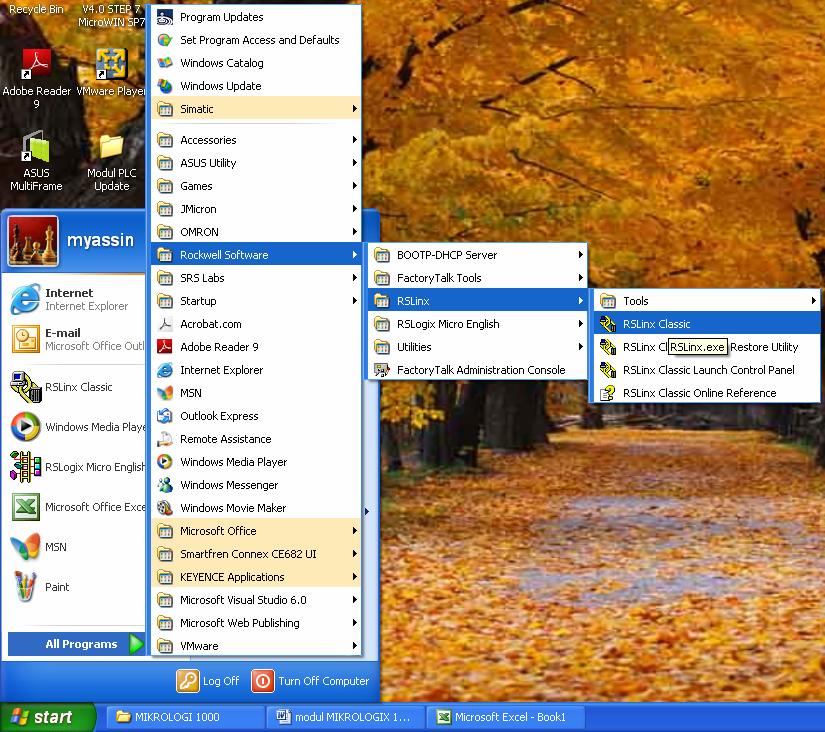Open Internet Explorer icon in programs list
This screenshot has width=825, height=732.
click(x=165, y=370)
